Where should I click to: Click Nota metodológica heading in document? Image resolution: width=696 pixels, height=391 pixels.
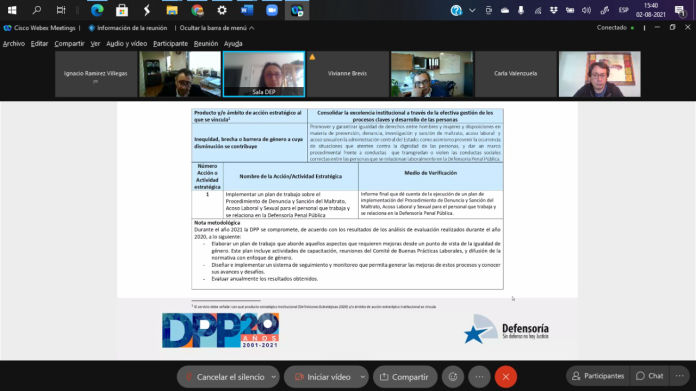point(217,223)
